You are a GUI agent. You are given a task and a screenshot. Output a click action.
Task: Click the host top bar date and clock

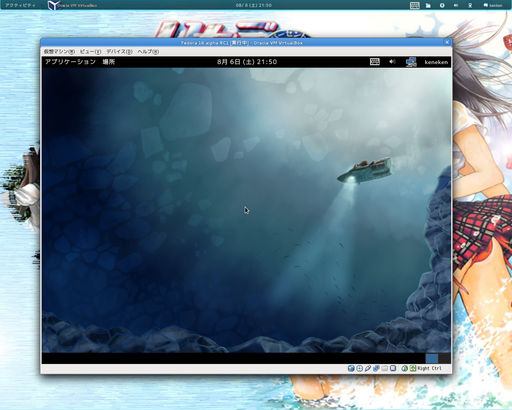(253, 5)
